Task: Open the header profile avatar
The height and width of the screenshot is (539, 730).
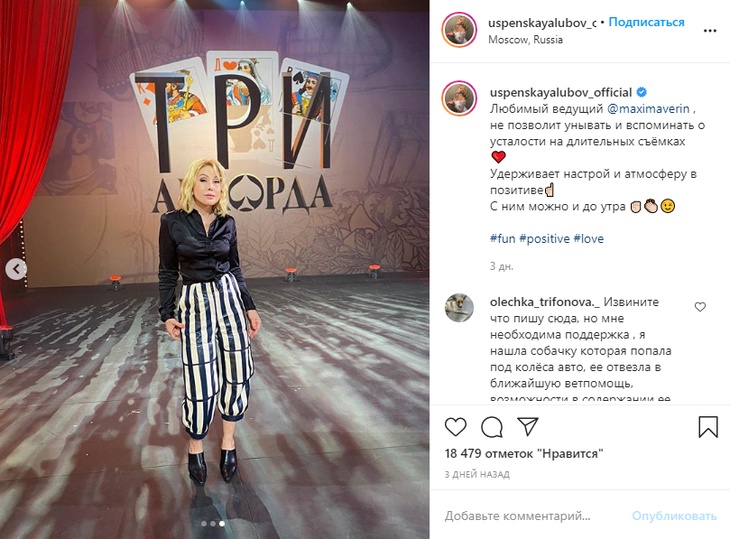Action: pyautogui.click(x=459, y=30)
